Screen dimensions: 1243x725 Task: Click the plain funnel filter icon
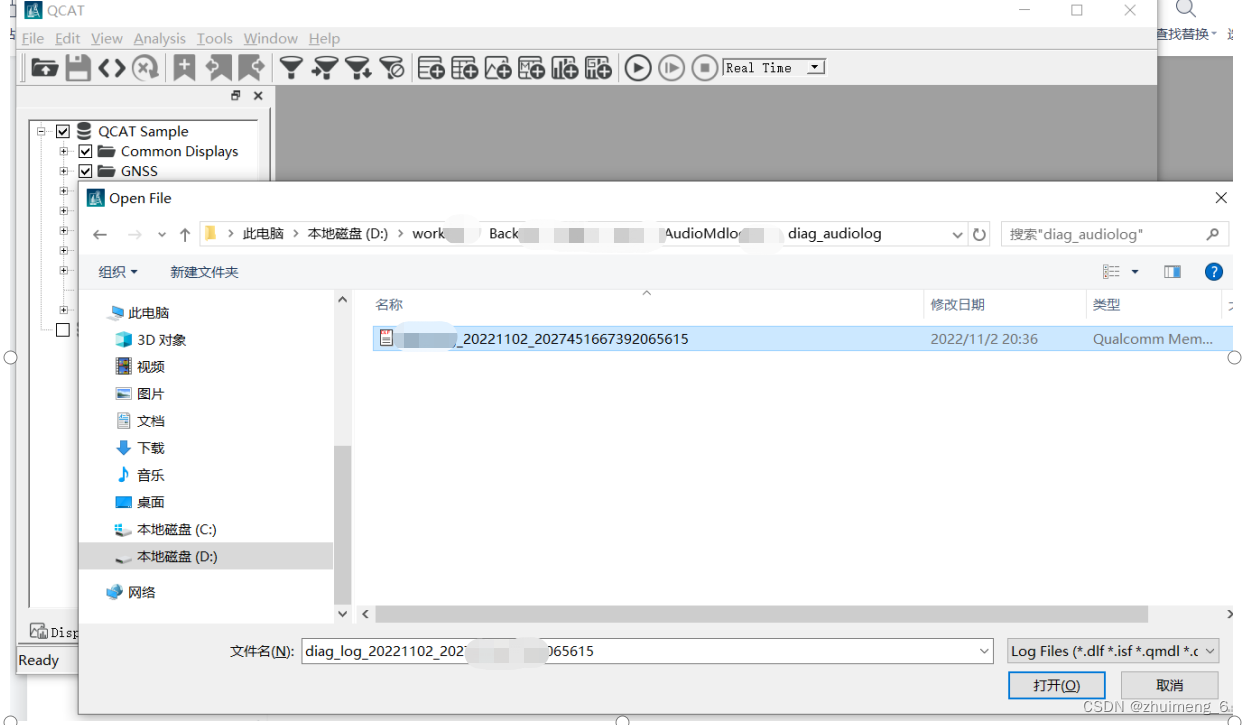point(291,68)
